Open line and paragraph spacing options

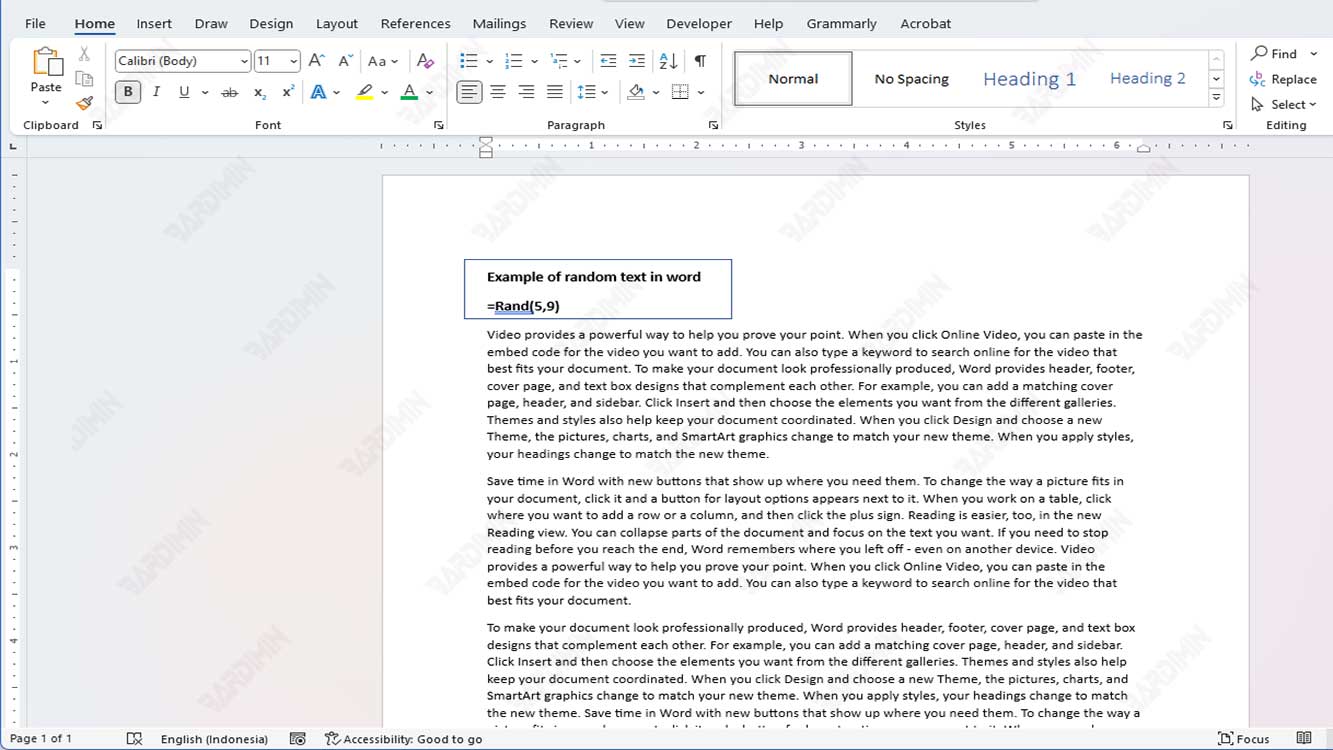593,92
